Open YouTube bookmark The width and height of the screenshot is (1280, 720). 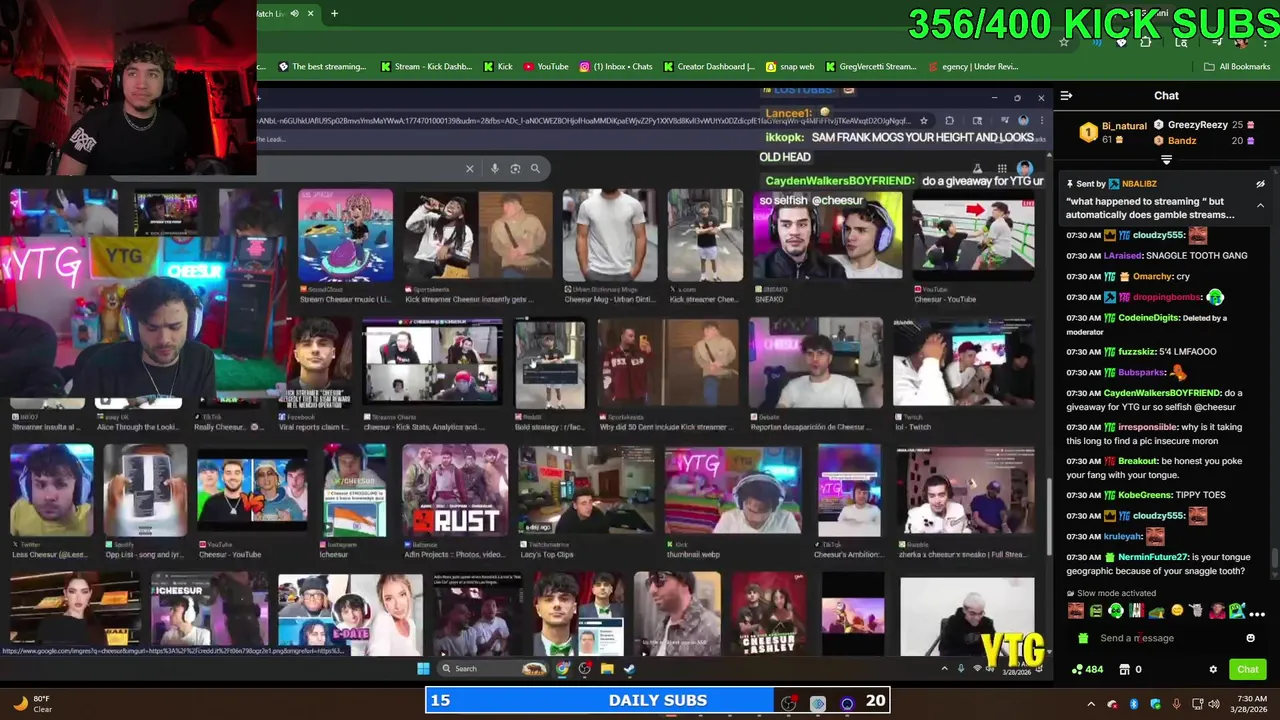(546, 66)
